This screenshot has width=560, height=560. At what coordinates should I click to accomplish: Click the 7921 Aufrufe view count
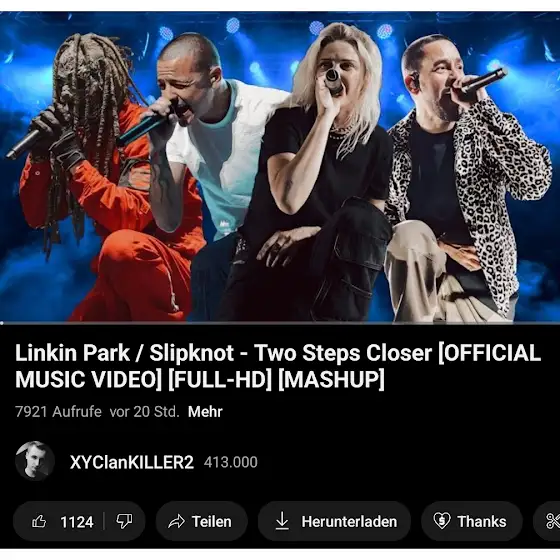coord(58,412)
